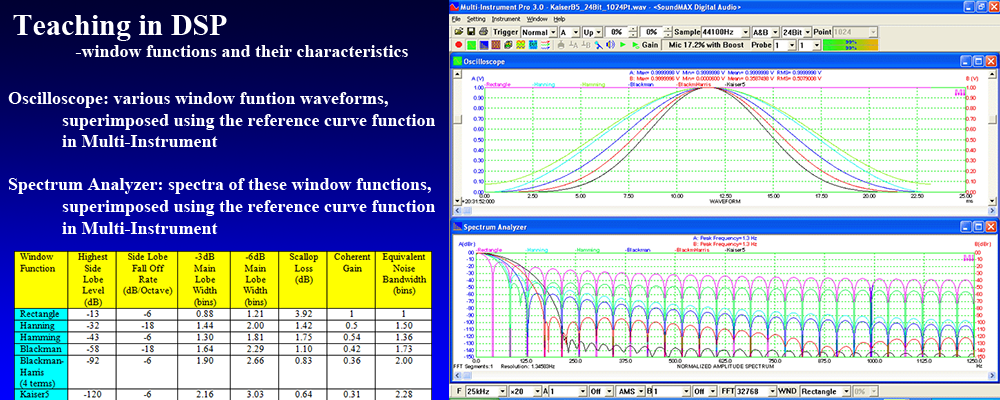This screenshot has height=400, width=1000.
Task: Click the Spectrum Analyzer window title icon
Action: [457, 226]
